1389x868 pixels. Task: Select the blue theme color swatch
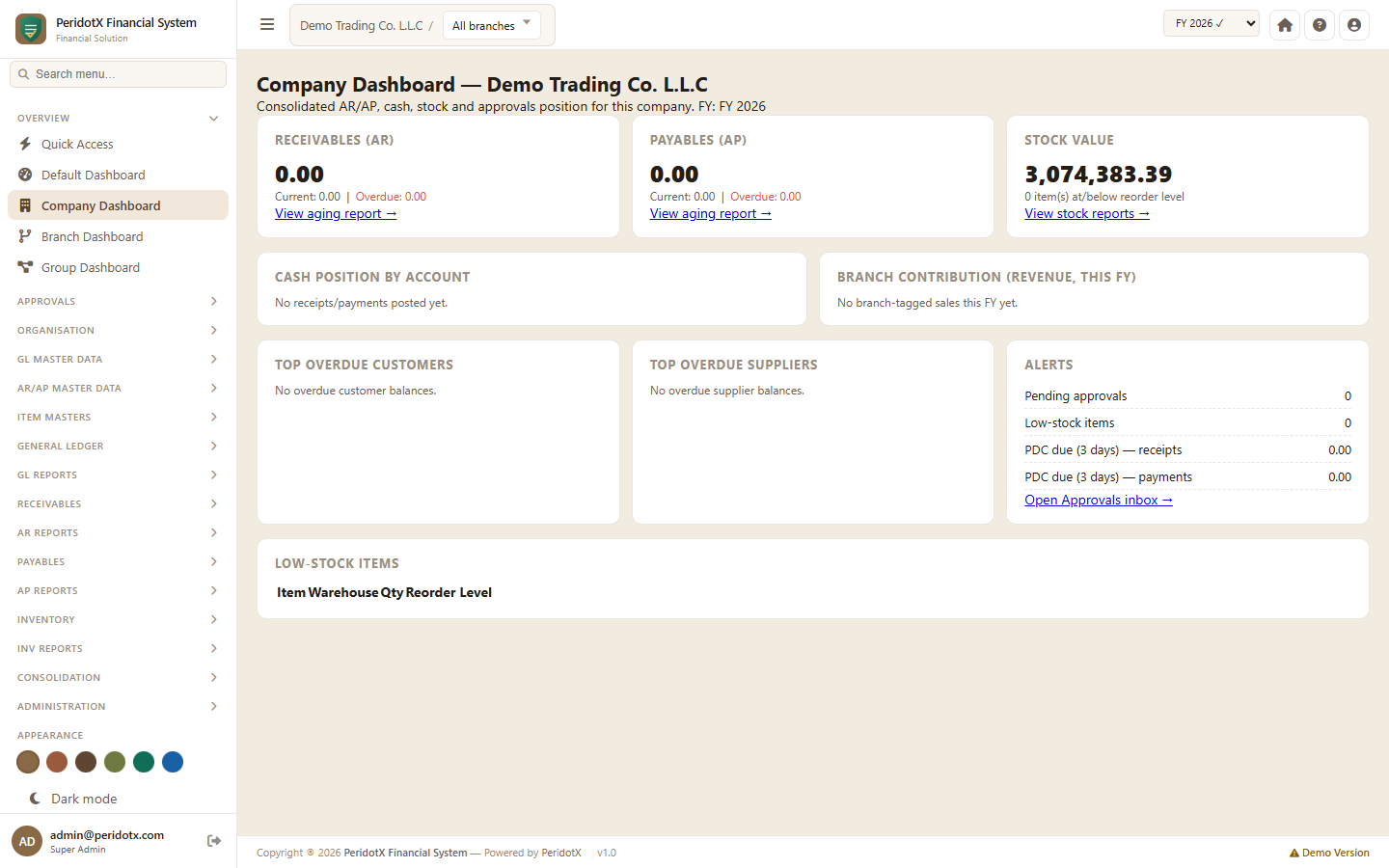point(173,762)
